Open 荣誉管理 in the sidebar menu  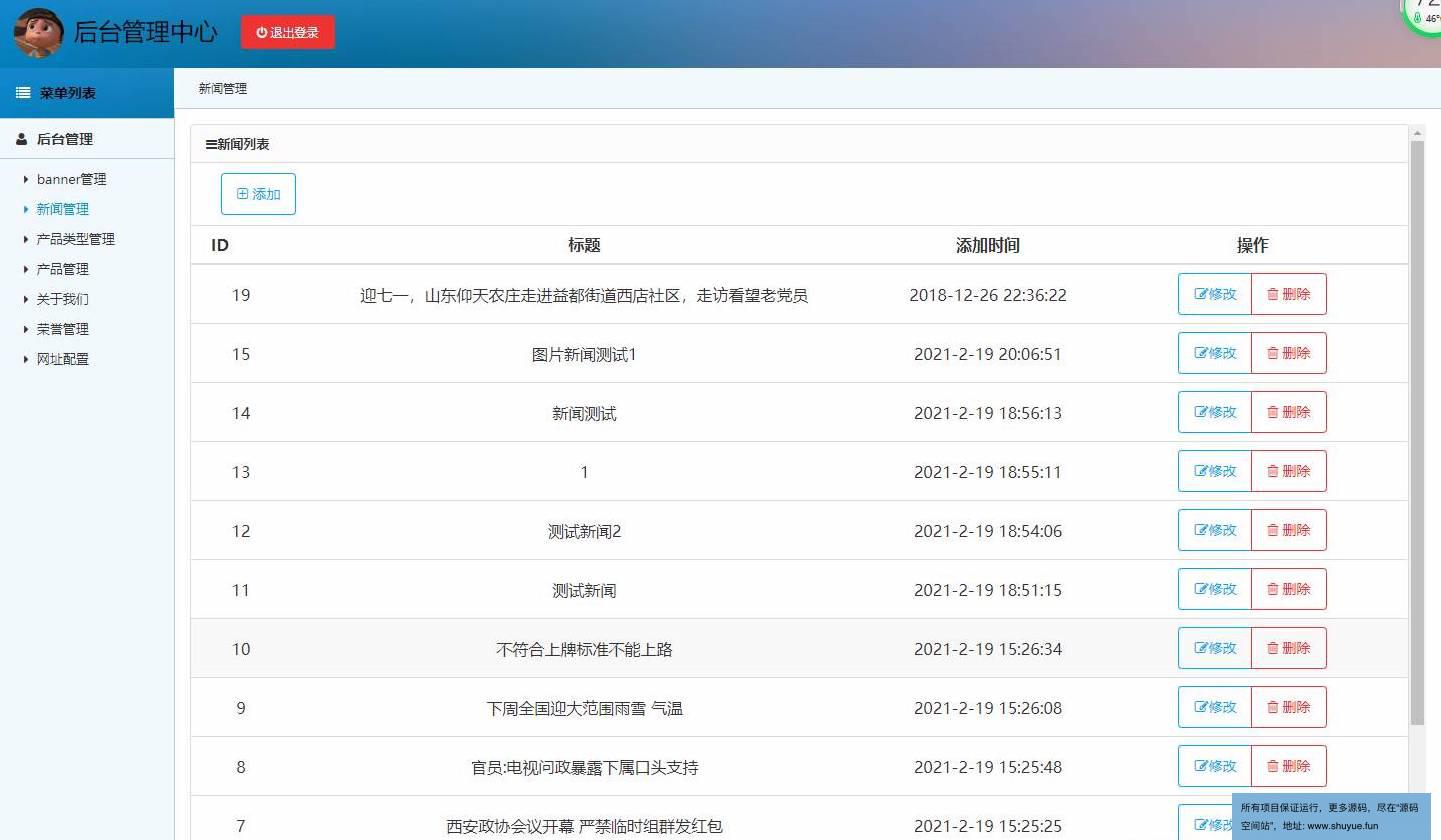point(63,329)
